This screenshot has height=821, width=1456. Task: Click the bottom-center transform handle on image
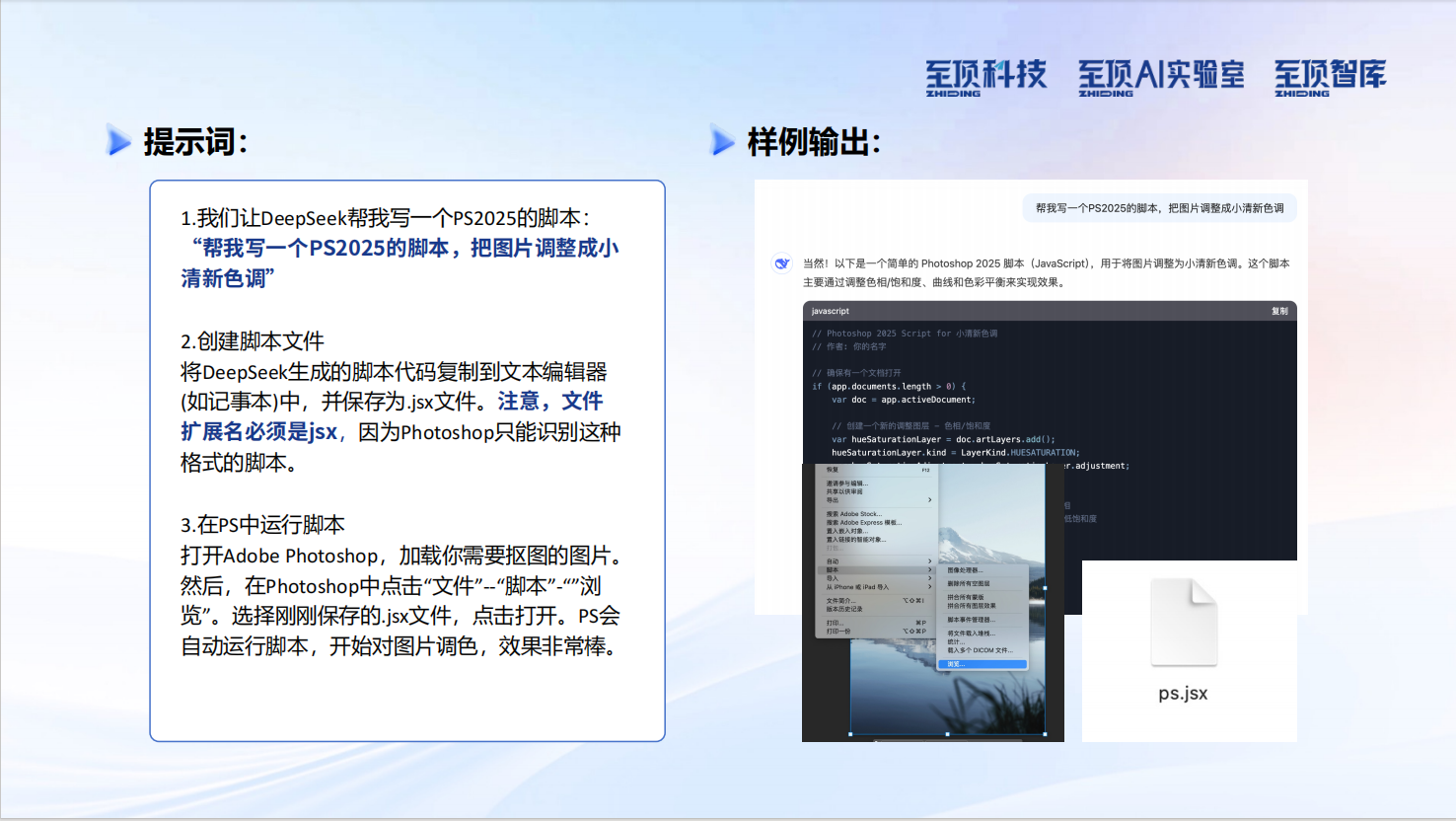click(947, 734)
